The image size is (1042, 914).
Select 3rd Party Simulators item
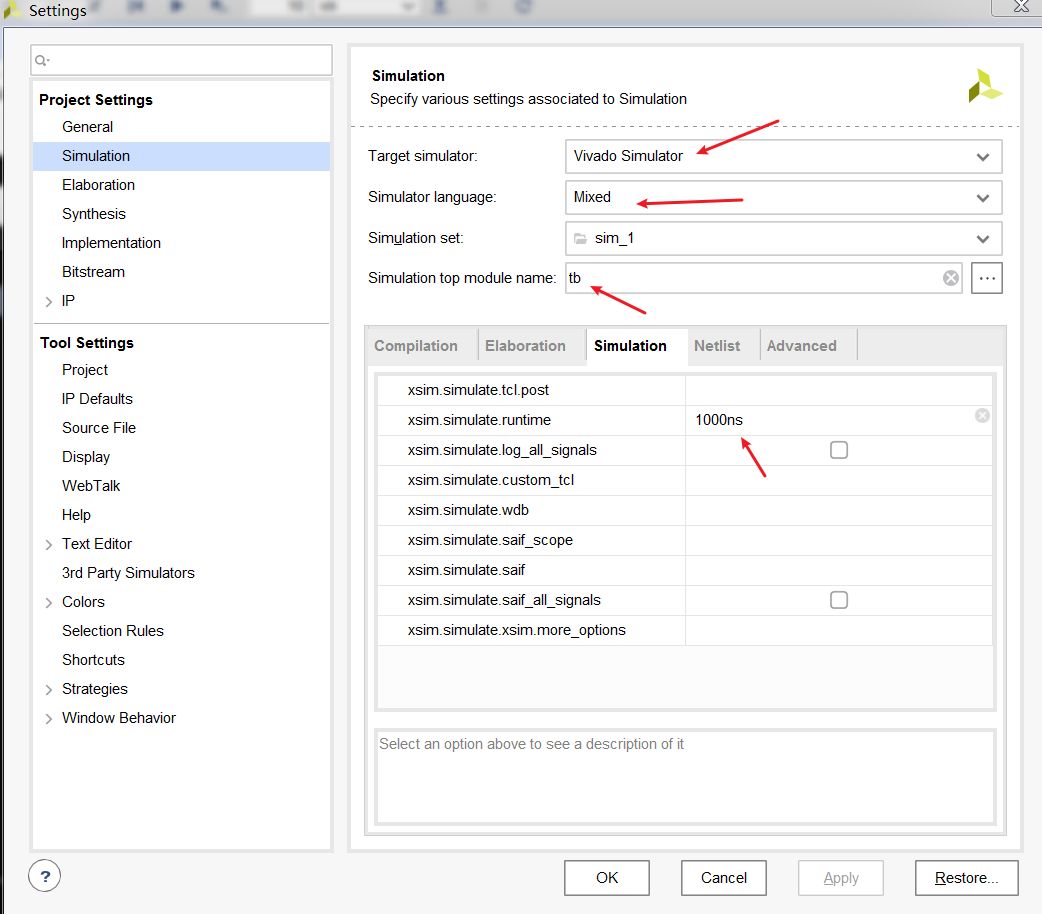128,573
